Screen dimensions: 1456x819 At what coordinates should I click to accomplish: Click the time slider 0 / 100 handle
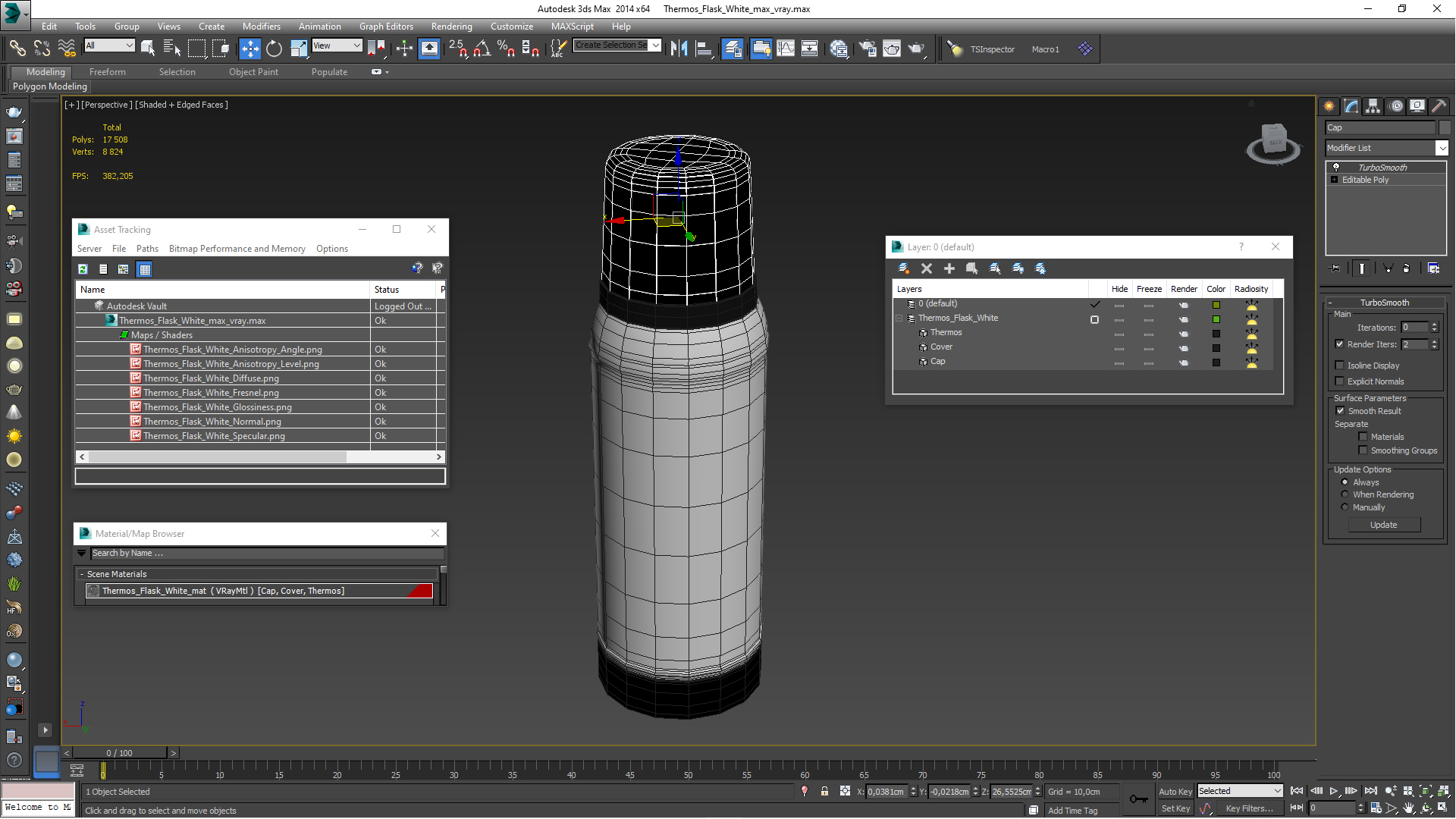[119, 753]
